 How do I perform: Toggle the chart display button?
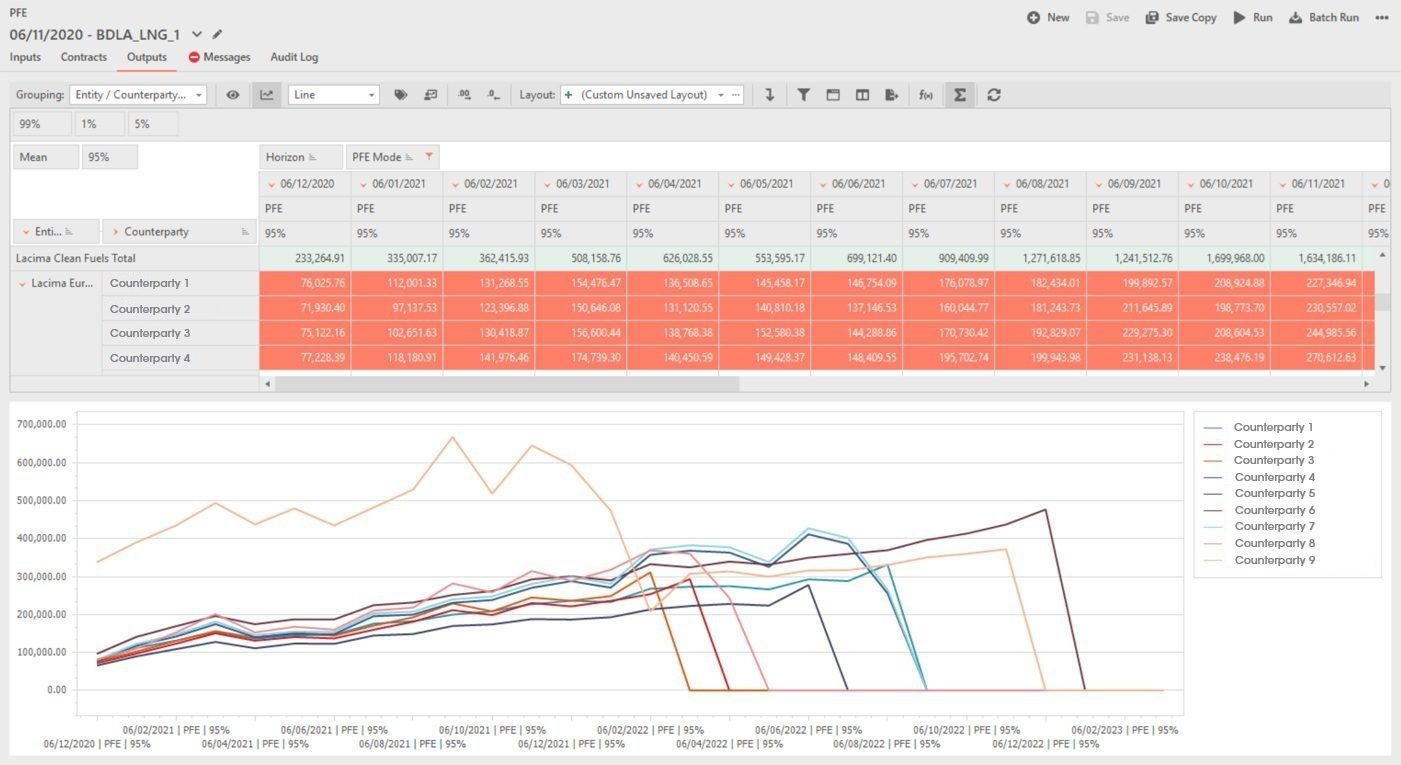266,95
